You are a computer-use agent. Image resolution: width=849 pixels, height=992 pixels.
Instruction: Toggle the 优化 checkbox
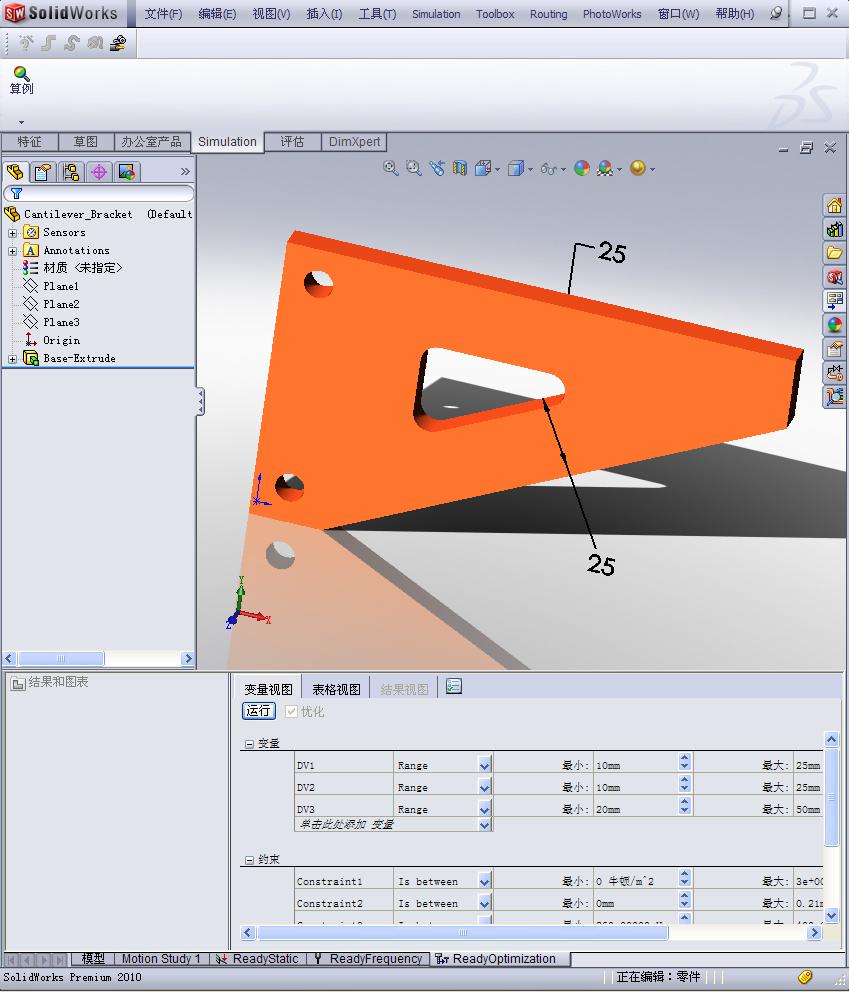point(291,712)
